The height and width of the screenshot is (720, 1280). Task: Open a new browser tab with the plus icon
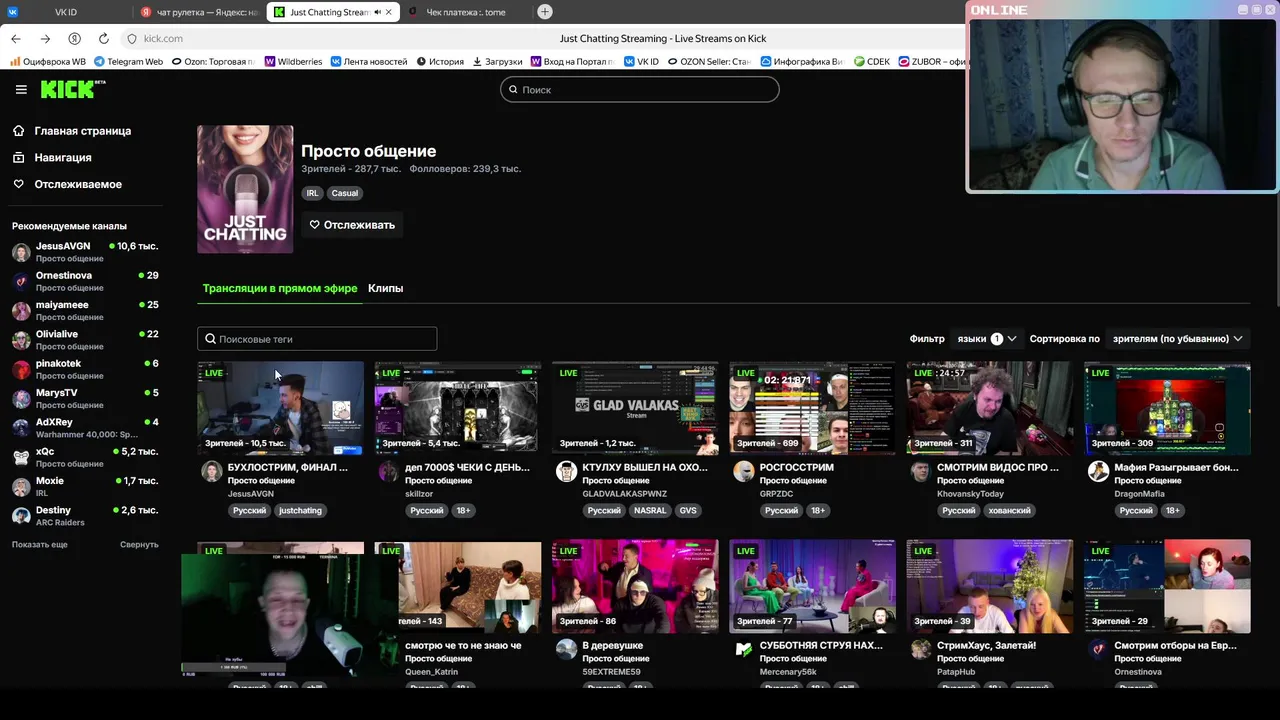pyautogui.click(x=544, y=12)
